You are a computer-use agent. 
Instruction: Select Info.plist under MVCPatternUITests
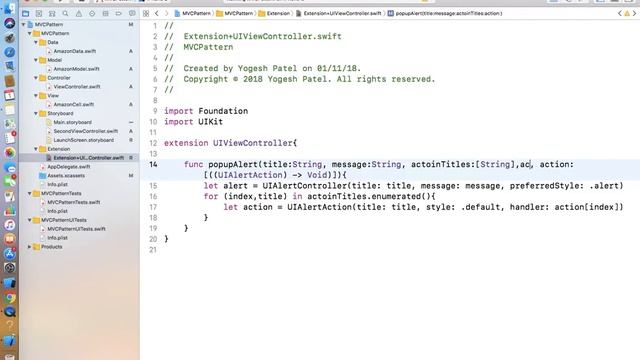point(57,238)
